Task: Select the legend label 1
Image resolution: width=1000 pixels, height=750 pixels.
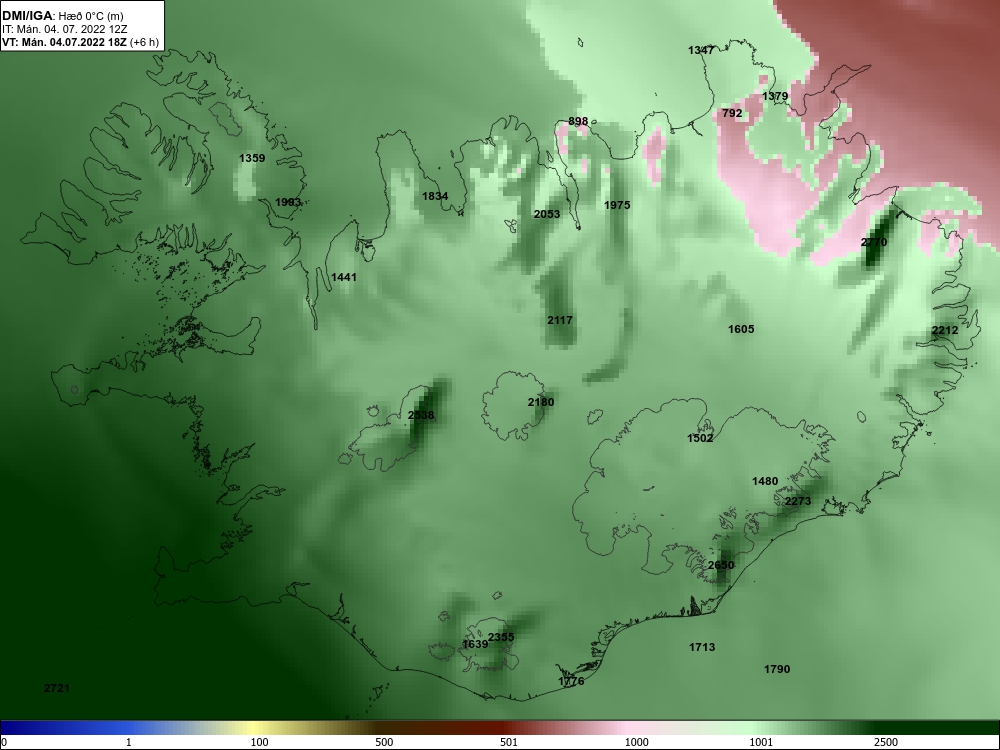Action: (129, 742)
